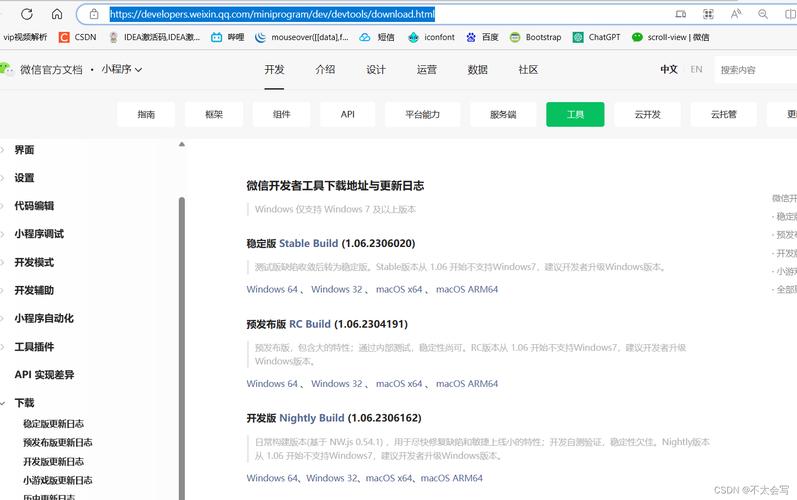Open API 实现差异 sidebar item
The width and height of the screenshot is (797, 500).
pyautogui.click(x=44, y=374)
